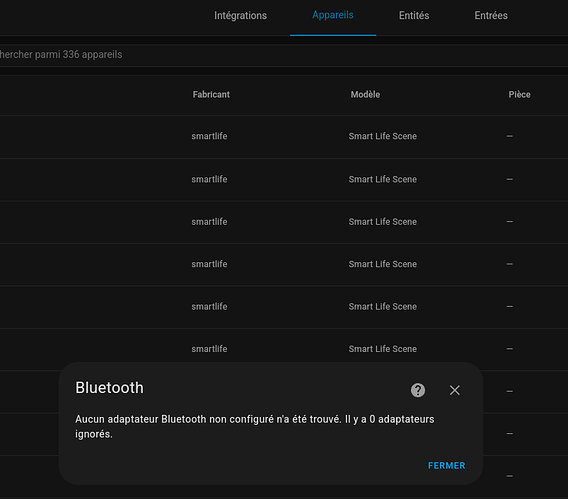Switch to the Intégrations tab

(240, 16)
